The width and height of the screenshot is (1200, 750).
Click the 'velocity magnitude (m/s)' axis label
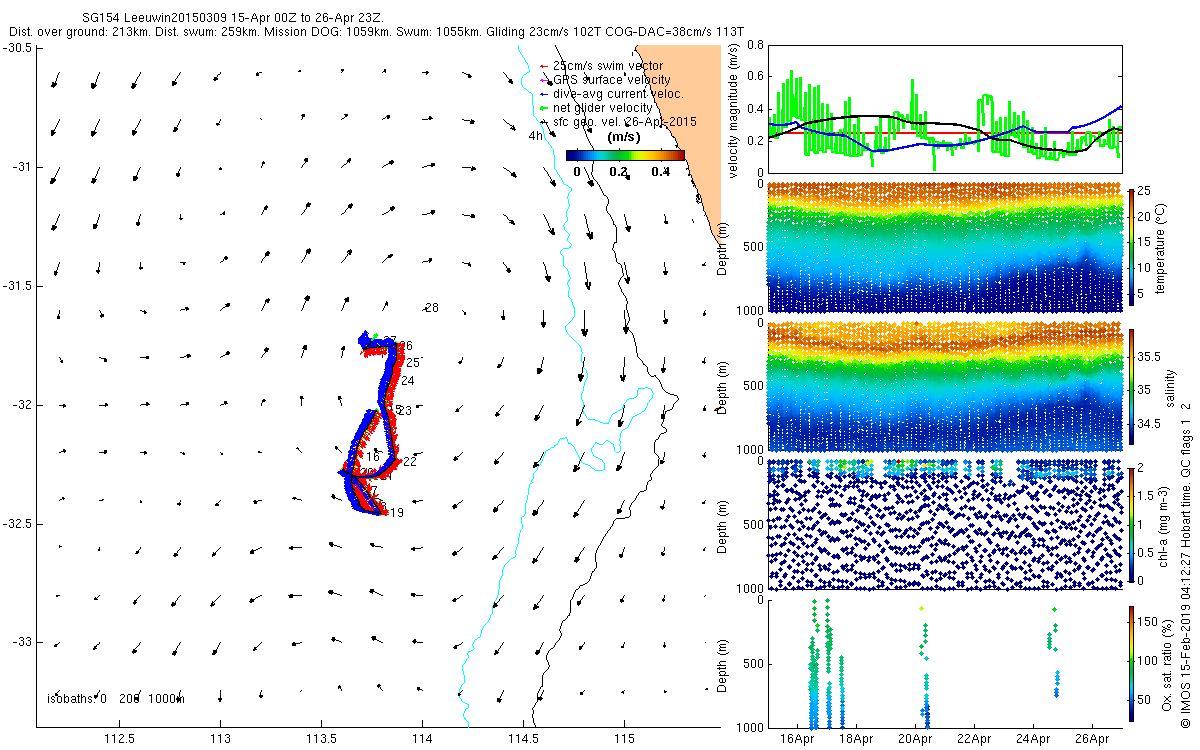[x=735, y=110]
